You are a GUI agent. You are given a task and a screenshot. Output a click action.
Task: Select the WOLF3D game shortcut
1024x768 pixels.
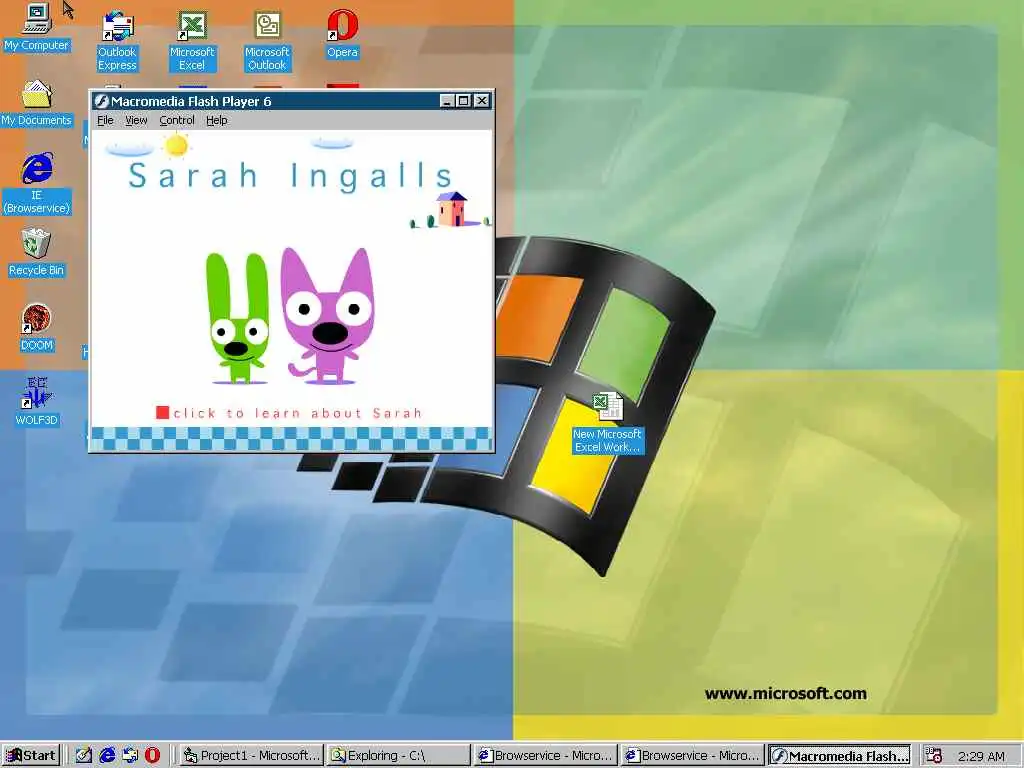pos(37,402)
